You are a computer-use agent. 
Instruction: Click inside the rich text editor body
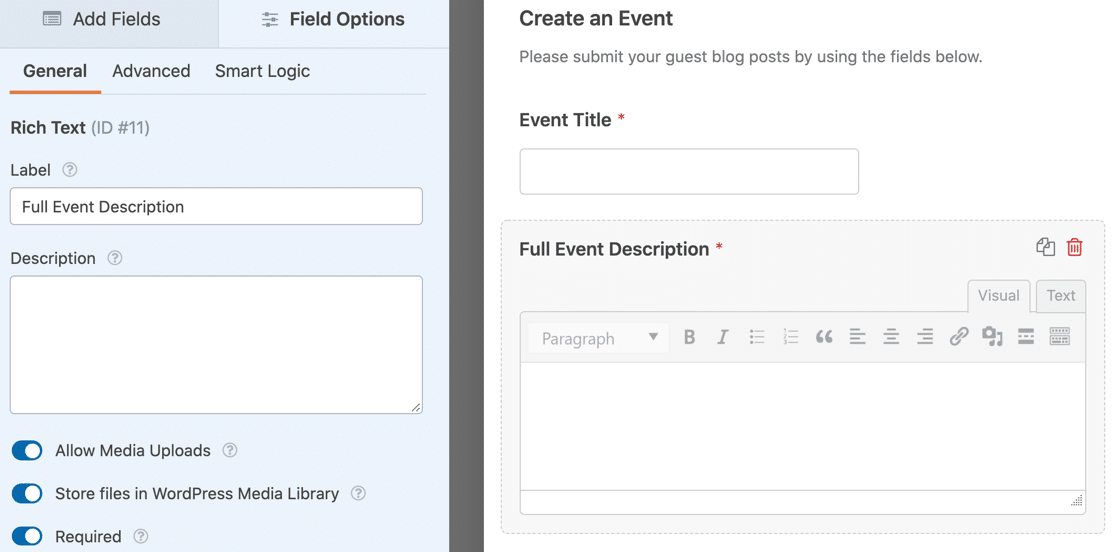tap(803, 426)
